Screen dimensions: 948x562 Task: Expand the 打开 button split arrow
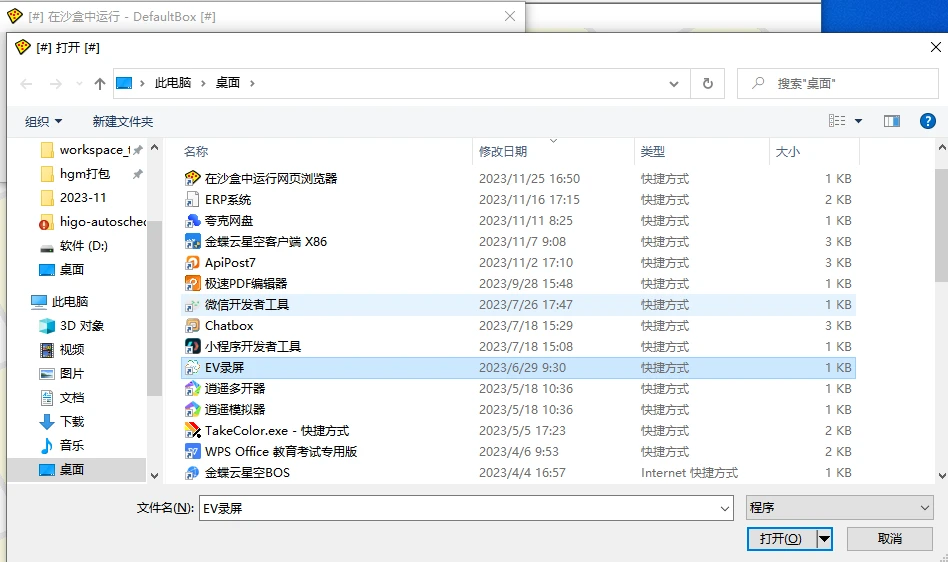pyautogui.click(x=825, y=539)
